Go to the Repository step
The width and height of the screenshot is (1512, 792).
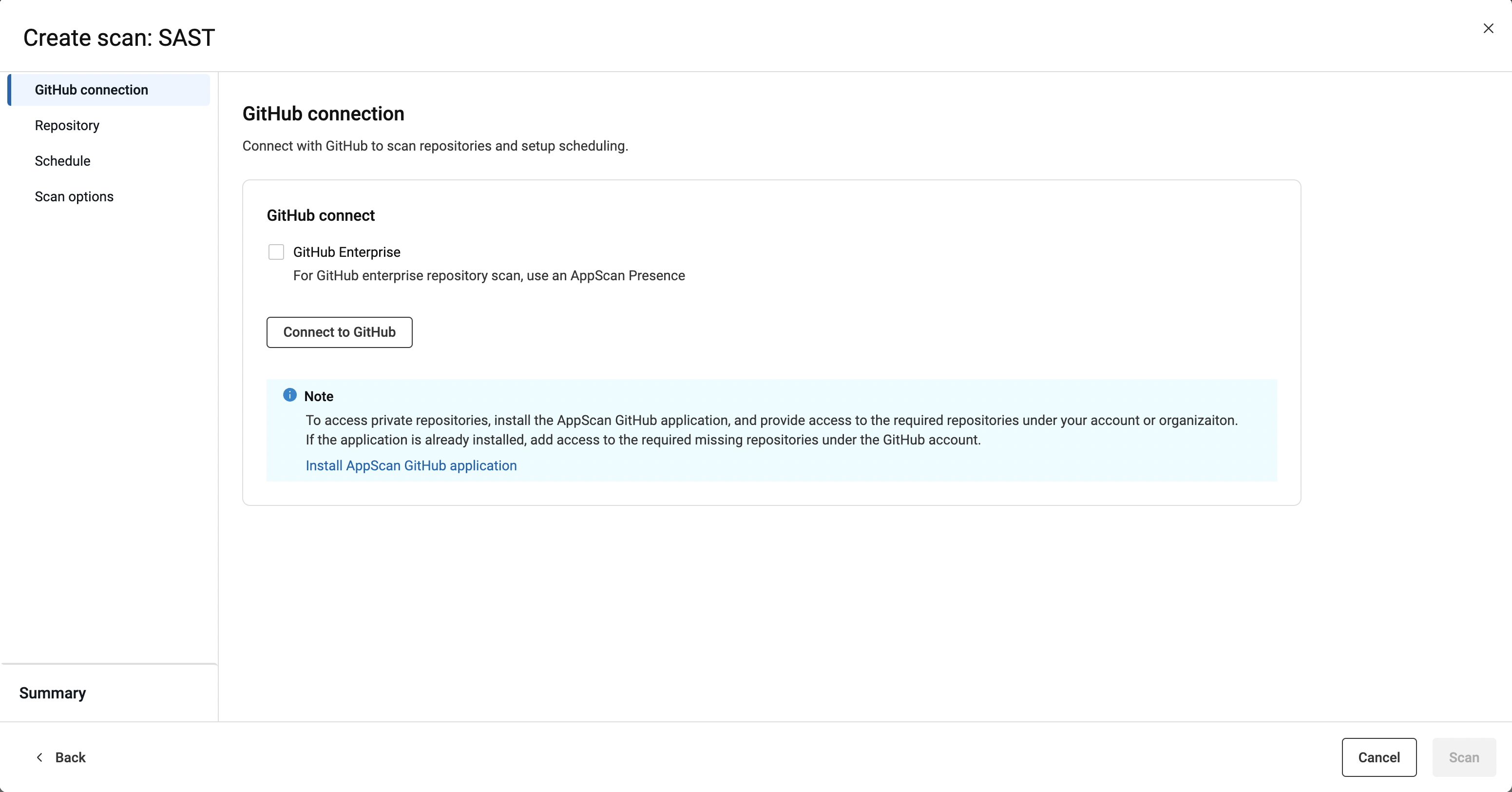67,126
